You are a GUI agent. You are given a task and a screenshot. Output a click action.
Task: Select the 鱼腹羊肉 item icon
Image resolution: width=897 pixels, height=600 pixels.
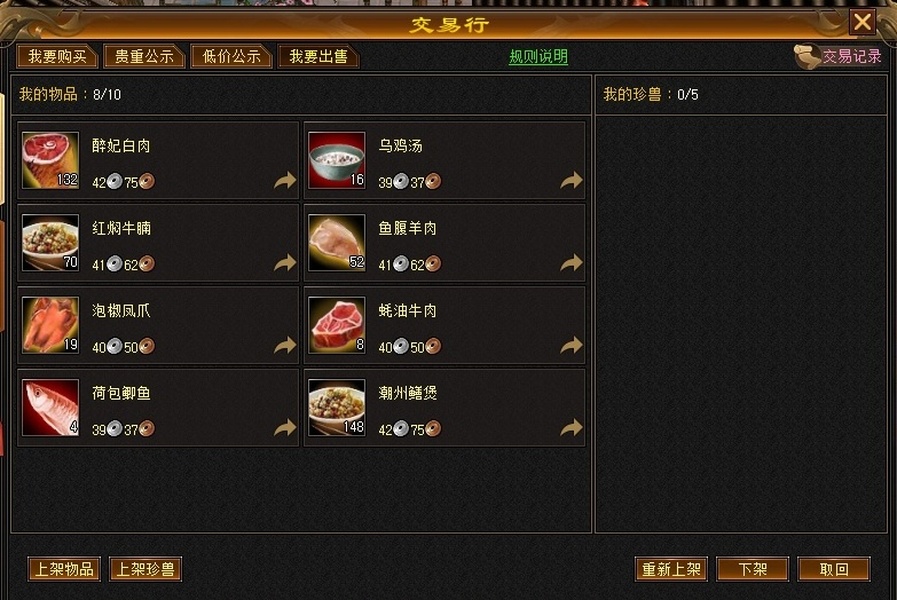(336, 243)
